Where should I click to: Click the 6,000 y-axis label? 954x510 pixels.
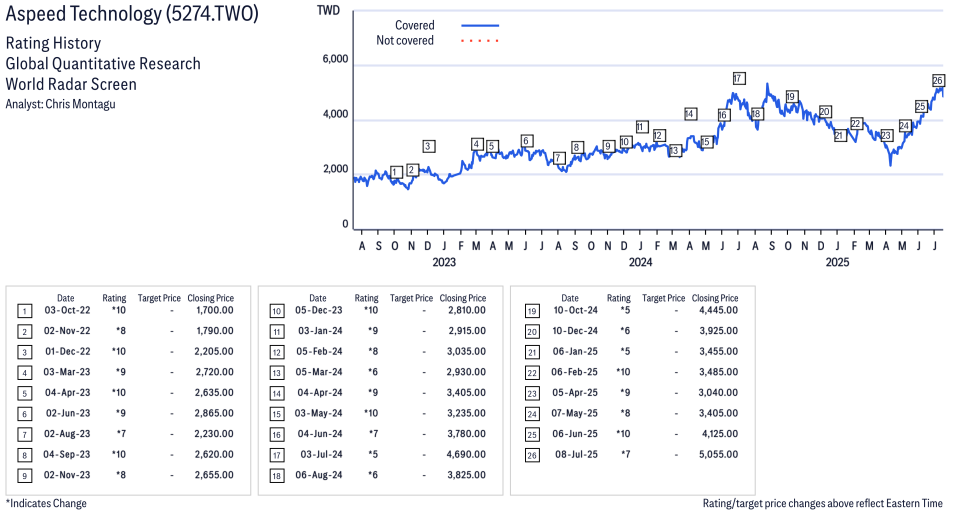coord(335,59)
